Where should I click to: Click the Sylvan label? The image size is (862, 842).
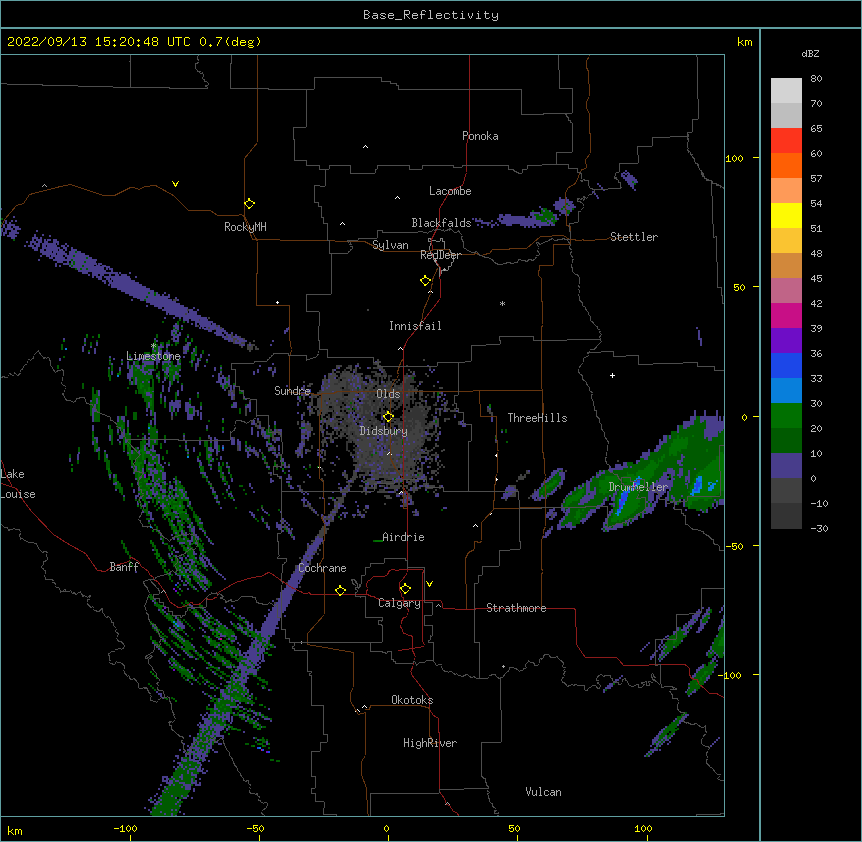point(390,245)
